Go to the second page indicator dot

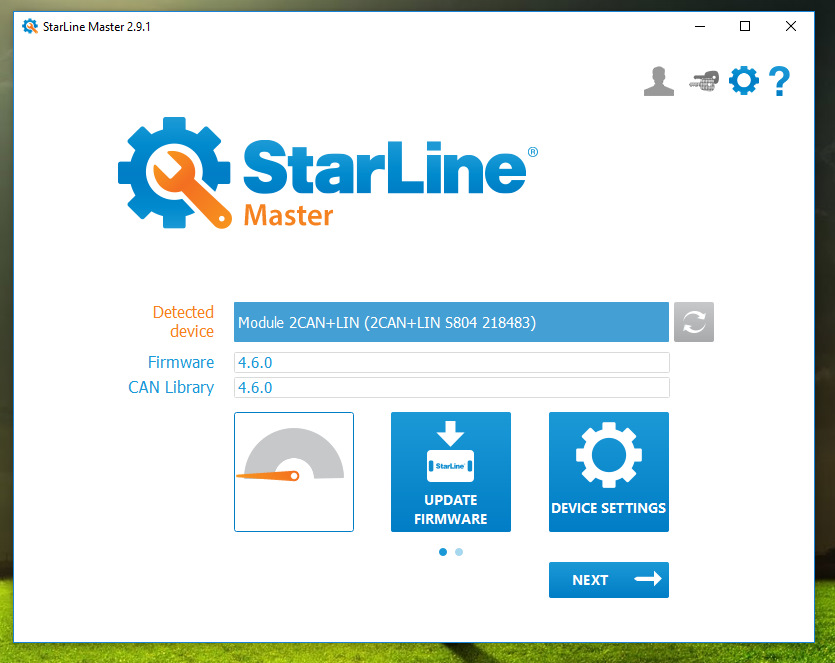(x=459, y=552)
